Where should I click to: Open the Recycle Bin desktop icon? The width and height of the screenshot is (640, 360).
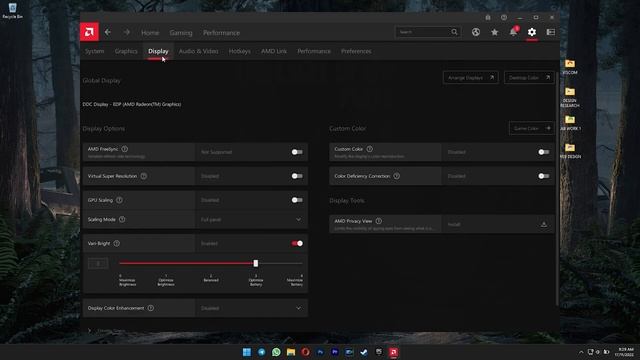point(12,11)
